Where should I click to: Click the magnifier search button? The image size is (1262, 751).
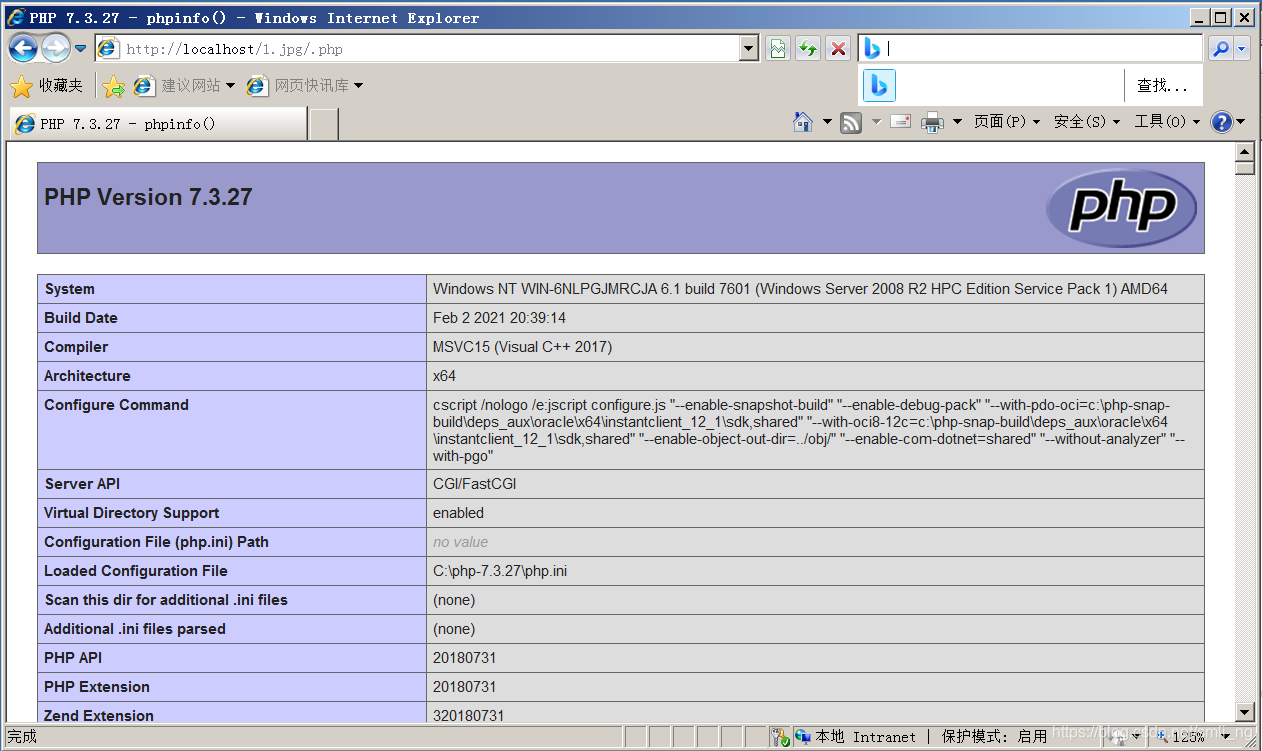(x=1220, y=48)
